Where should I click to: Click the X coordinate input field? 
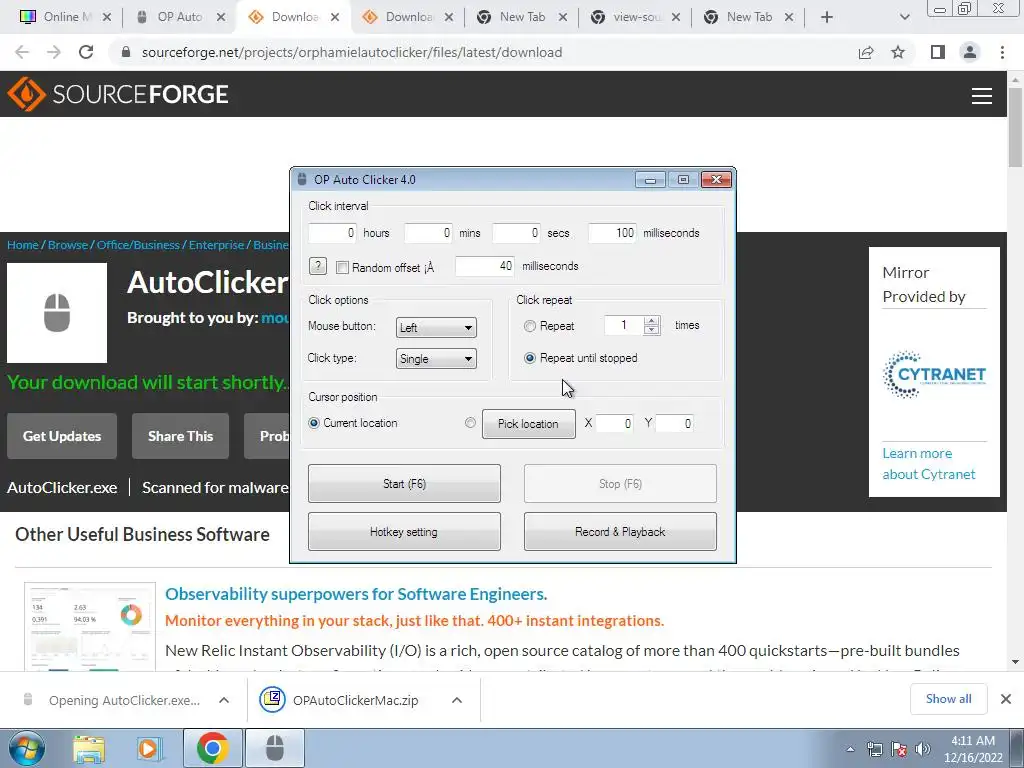coord(614,424)
